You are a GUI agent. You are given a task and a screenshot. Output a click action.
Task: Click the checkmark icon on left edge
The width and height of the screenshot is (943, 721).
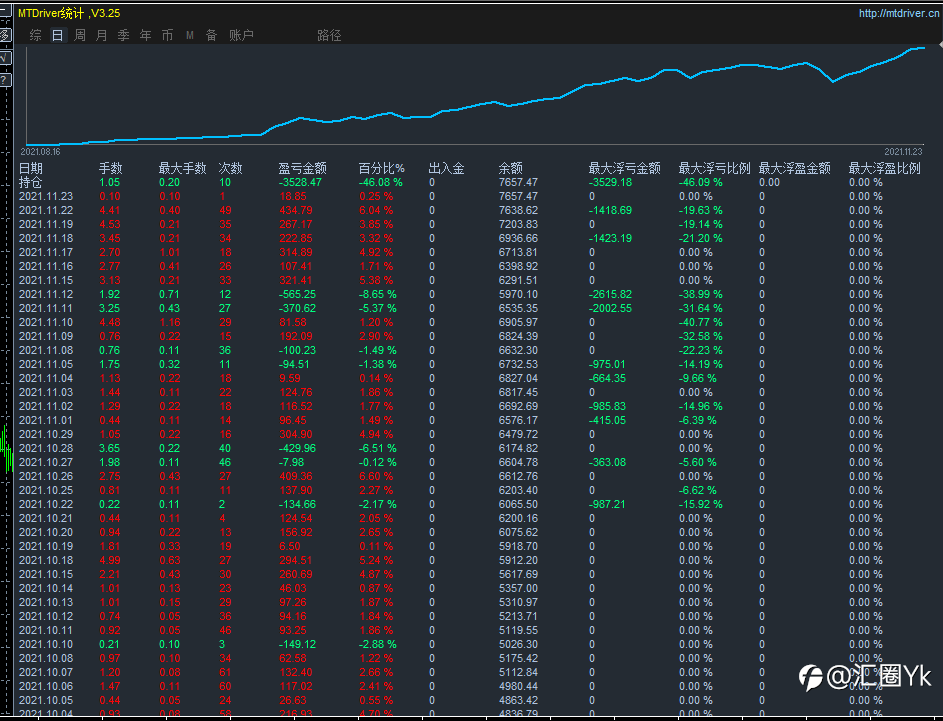coord(5,58)
